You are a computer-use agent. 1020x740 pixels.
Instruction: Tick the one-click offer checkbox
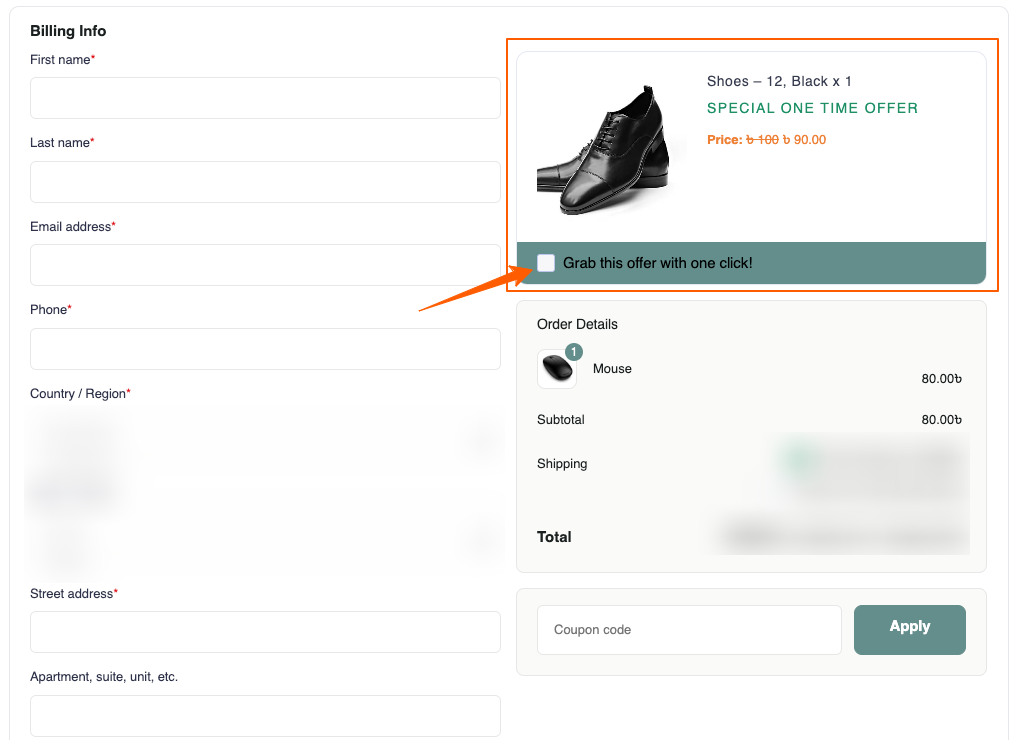pyautogui.click(x=546, y=263)
